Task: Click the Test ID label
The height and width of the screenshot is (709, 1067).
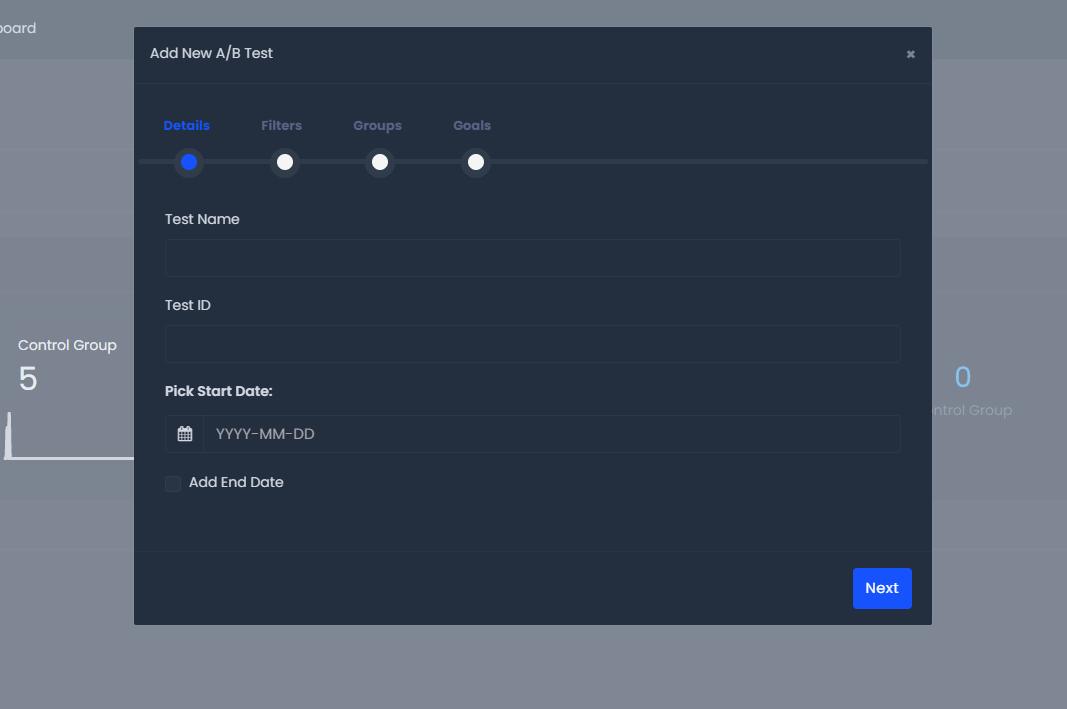Action: click(x=188, y=306)
